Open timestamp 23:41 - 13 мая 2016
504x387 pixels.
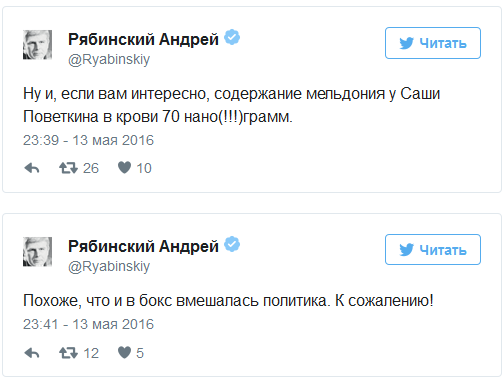(x=88, y=324)
